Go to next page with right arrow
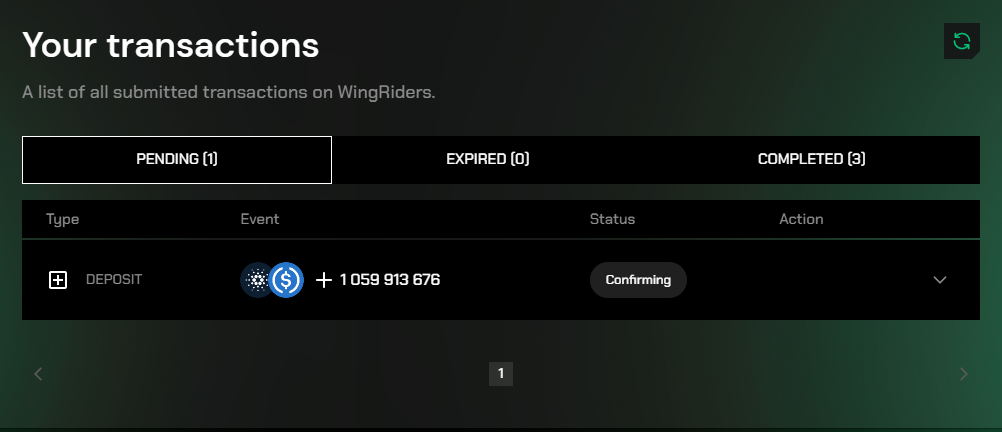The image size is (1002, 432). pos(964,374)
